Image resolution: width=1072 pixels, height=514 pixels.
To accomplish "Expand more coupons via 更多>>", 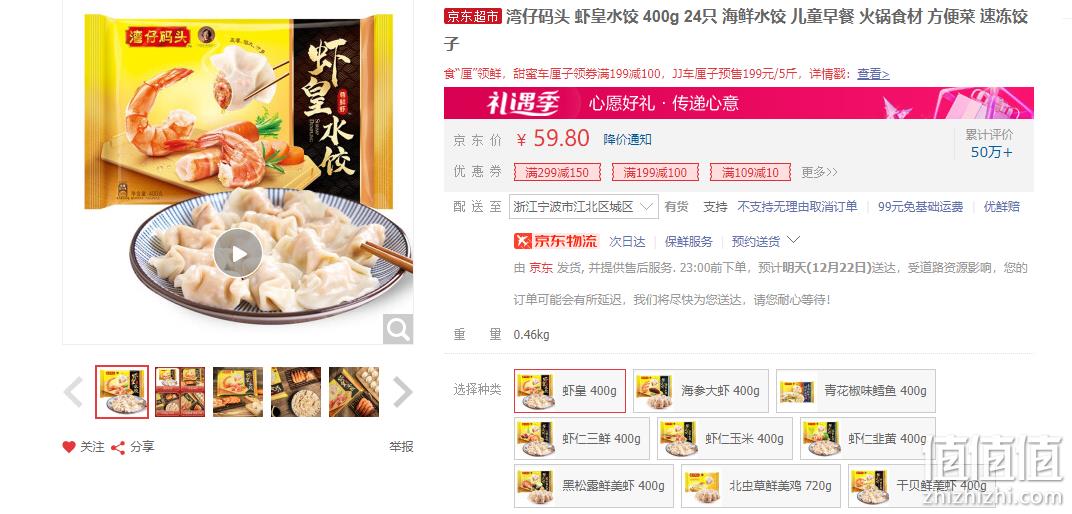I will pos(819,172).
